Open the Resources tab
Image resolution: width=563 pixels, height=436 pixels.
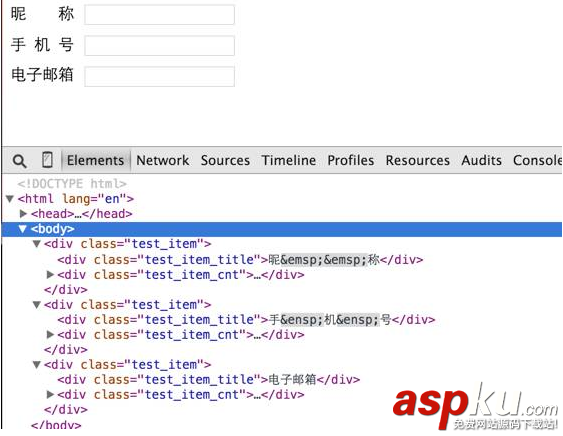418,160
